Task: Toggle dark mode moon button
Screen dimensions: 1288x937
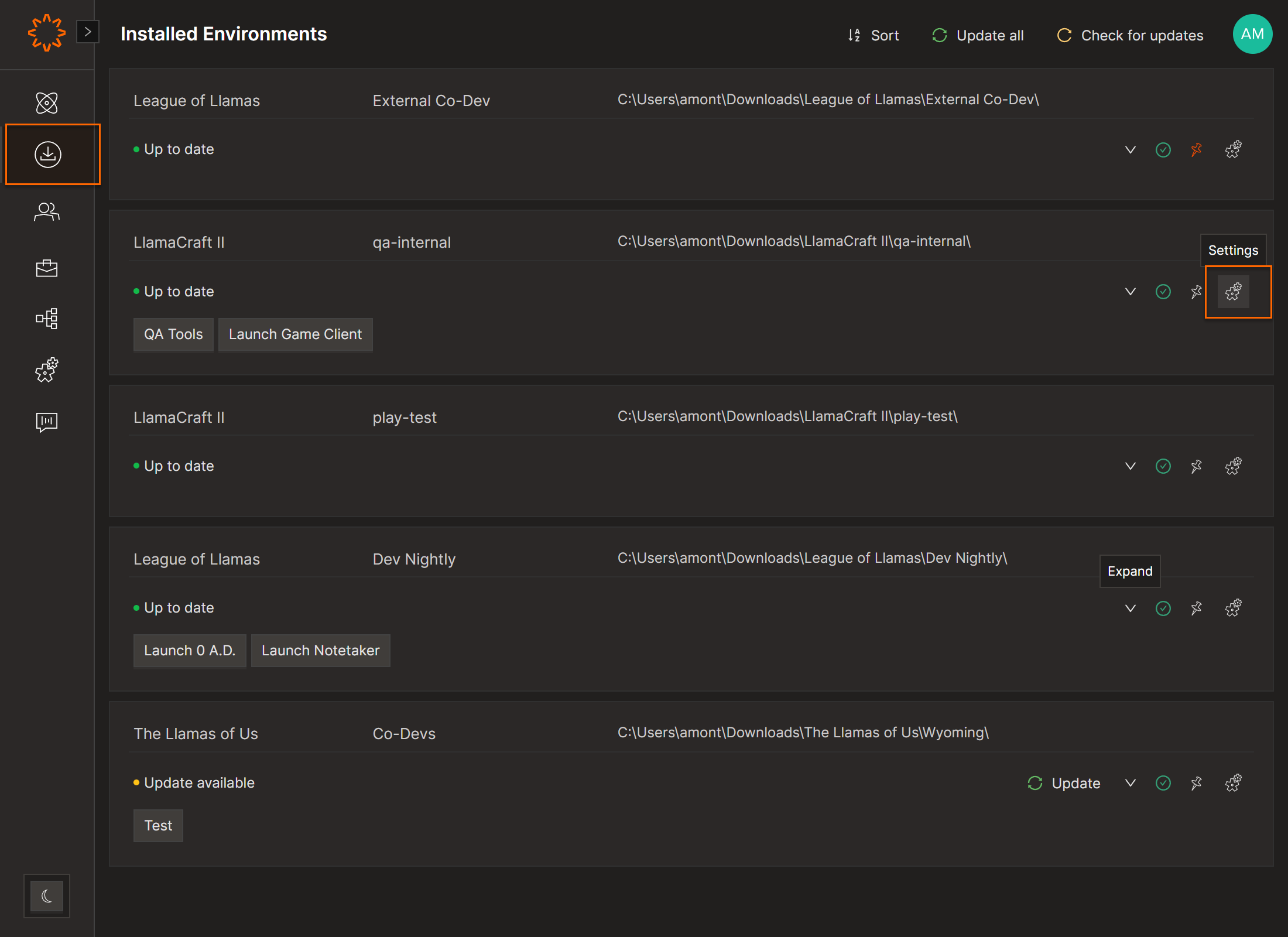Action: tap(47, 895)
